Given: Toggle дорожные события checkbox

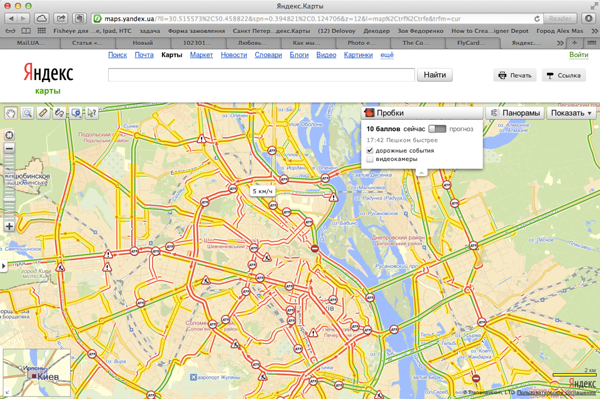Looking at the screenshot, I should pos(370,150).
